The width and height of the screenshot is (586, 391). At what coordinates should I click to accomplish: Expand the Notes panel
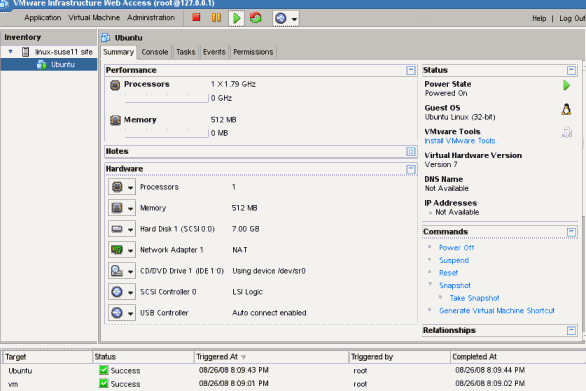pyautogui.click(x=411, y=151)
